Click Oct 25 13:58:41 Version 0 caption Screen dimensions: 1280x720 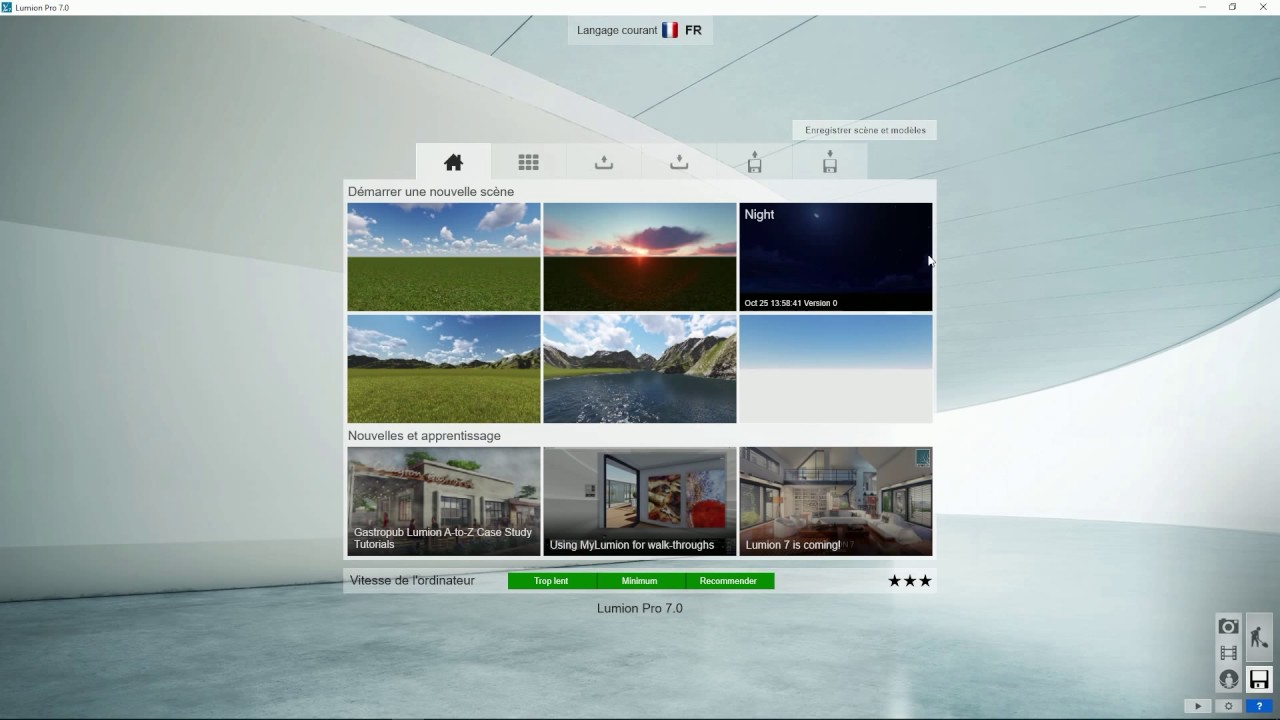[791, 303]
